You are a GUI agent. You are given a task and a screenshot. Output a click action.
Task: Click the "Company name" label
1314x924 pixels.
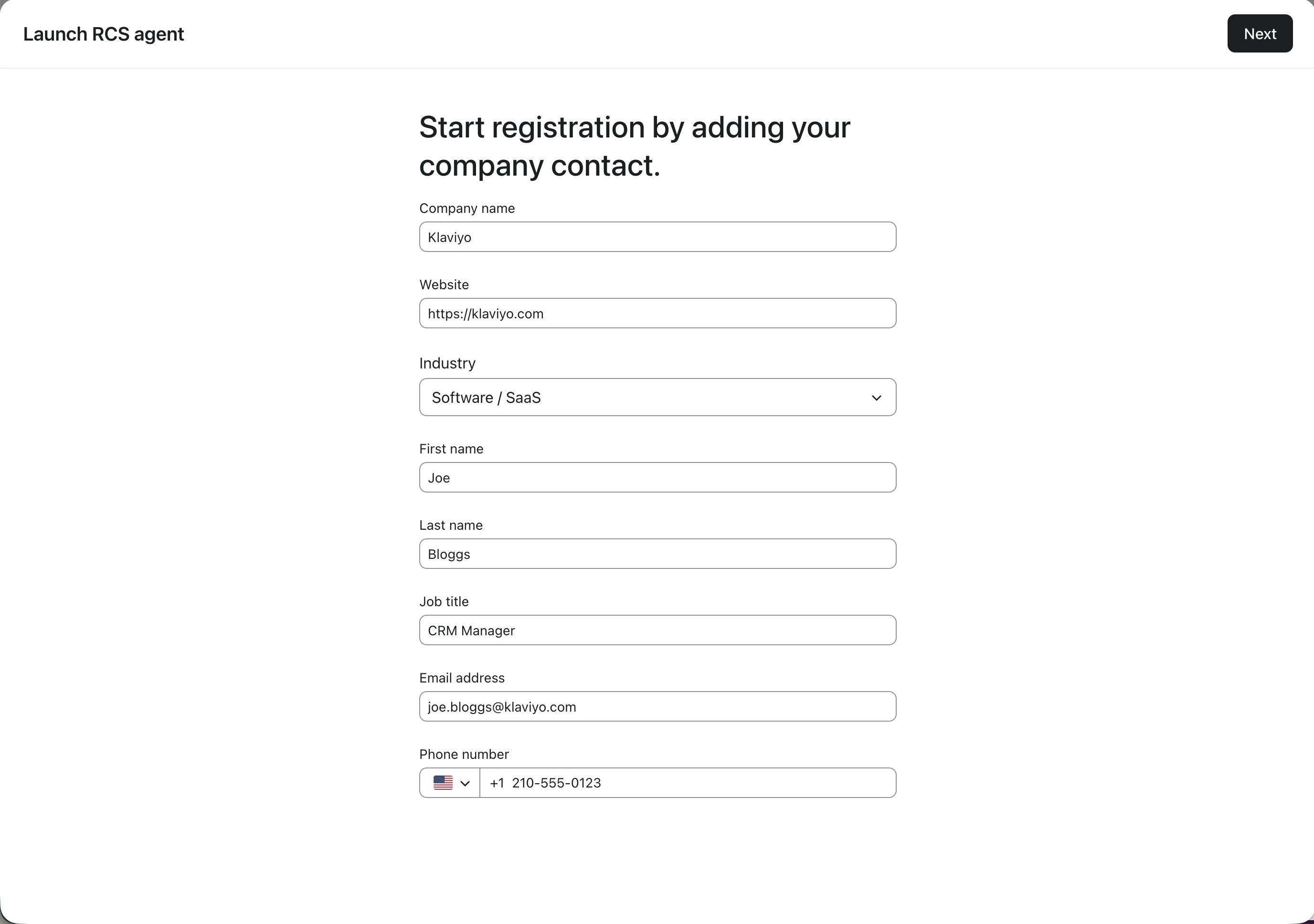click(x=466, y=208)
